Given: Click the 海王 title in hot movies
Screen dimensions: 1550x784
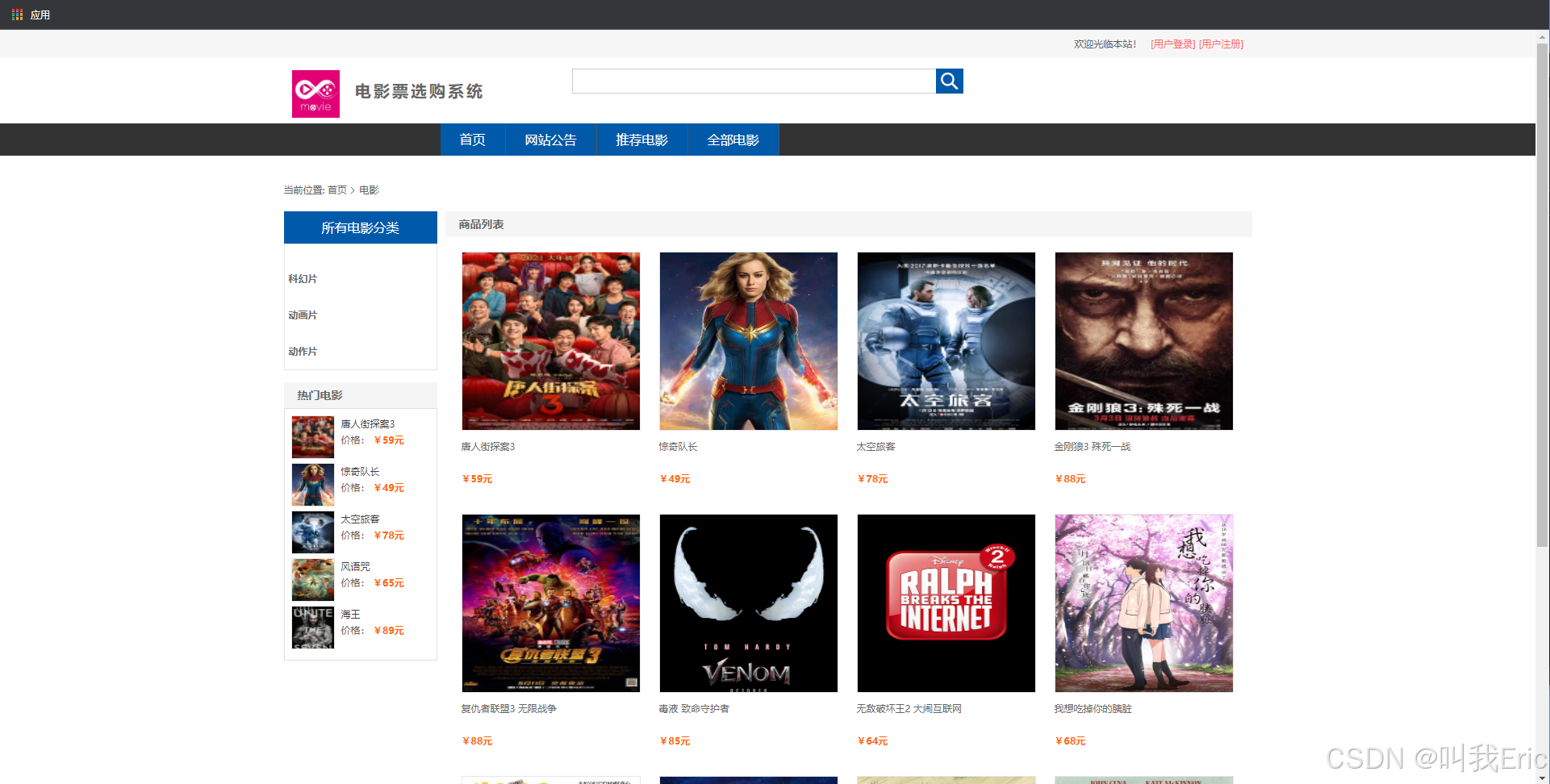Looking at the screenshot, I should (350, 615).
